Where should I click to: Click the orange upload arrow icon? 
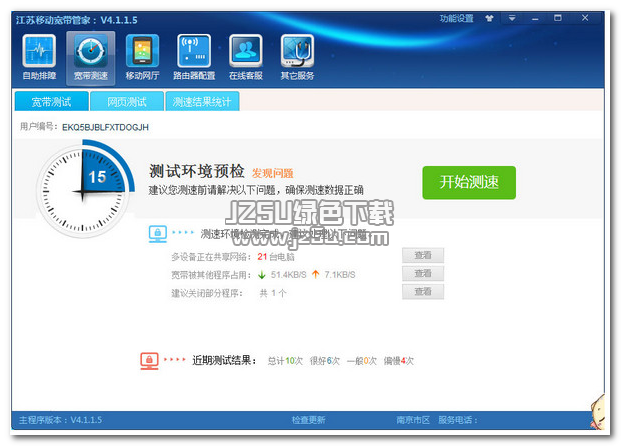coord(315,274)
